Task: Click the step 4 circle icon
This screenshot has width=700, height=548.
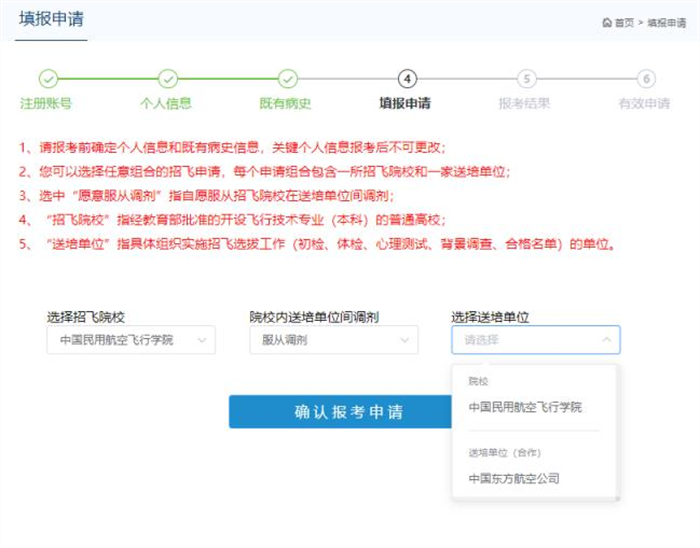Action: [407, 79]
